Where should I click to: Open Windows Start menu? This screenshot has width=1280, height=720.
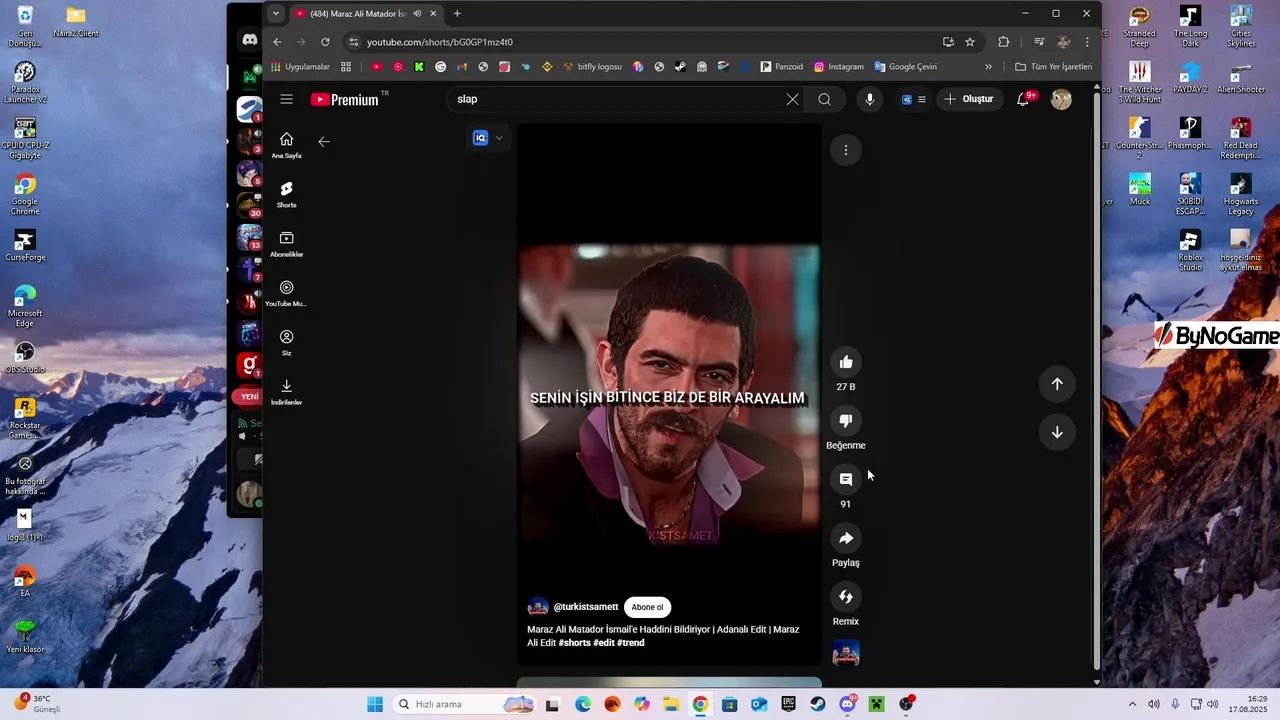[x=375, y=704]
